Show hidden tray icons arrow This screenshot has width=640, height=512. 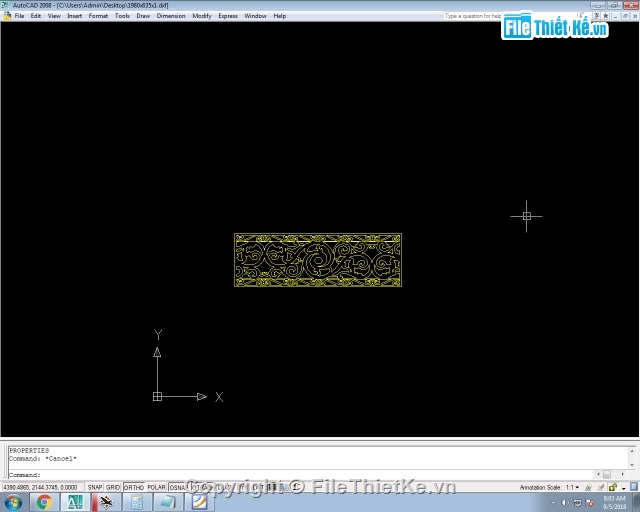point(554,503)
